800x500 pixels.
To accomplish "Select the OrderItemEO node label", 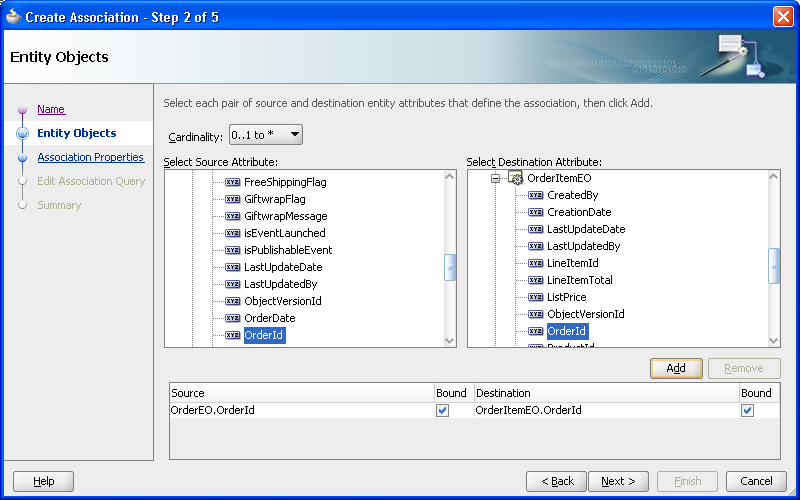I will pyautogui.click(x=559, y=178).
